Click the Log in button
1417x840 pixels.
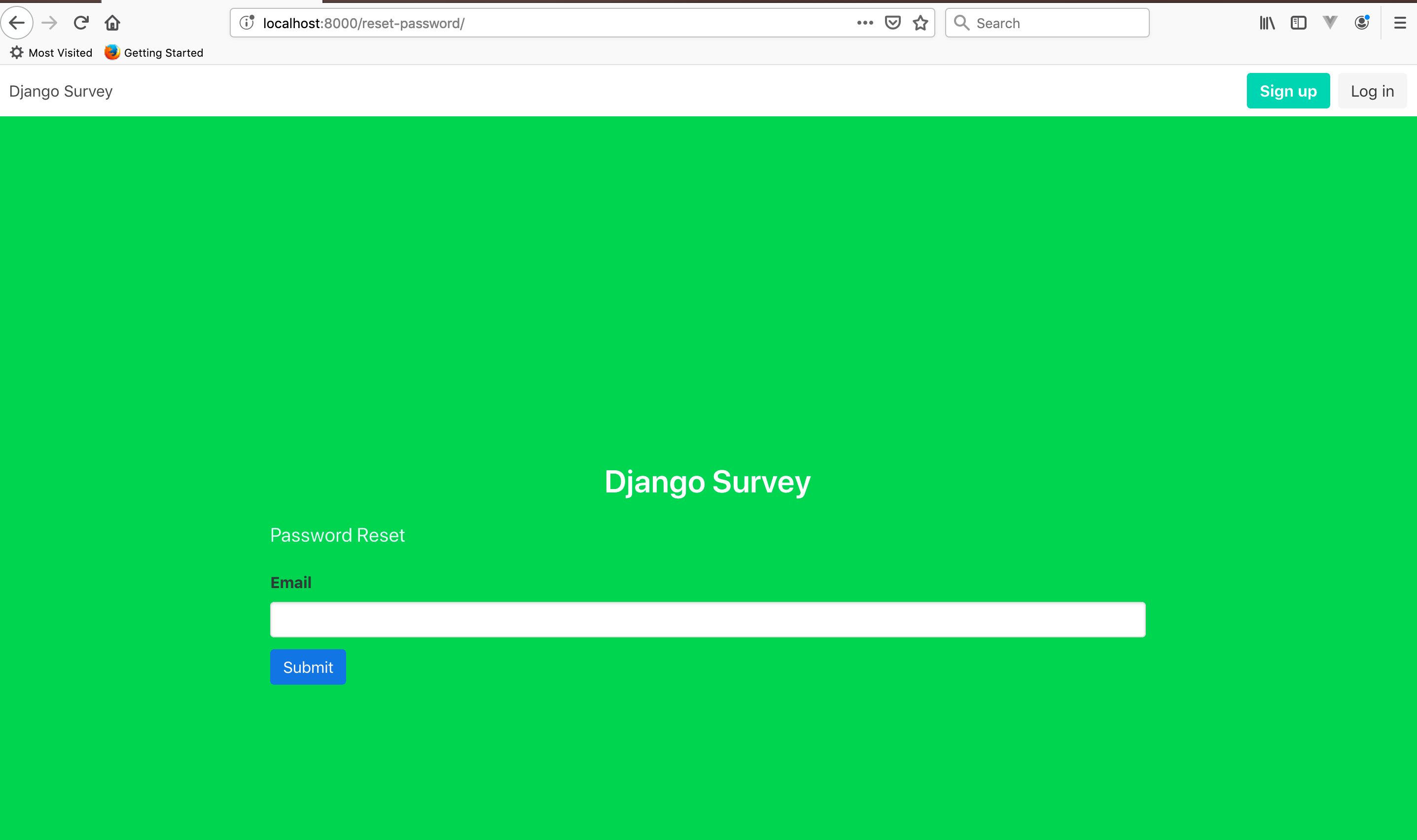click(1372, 91)
